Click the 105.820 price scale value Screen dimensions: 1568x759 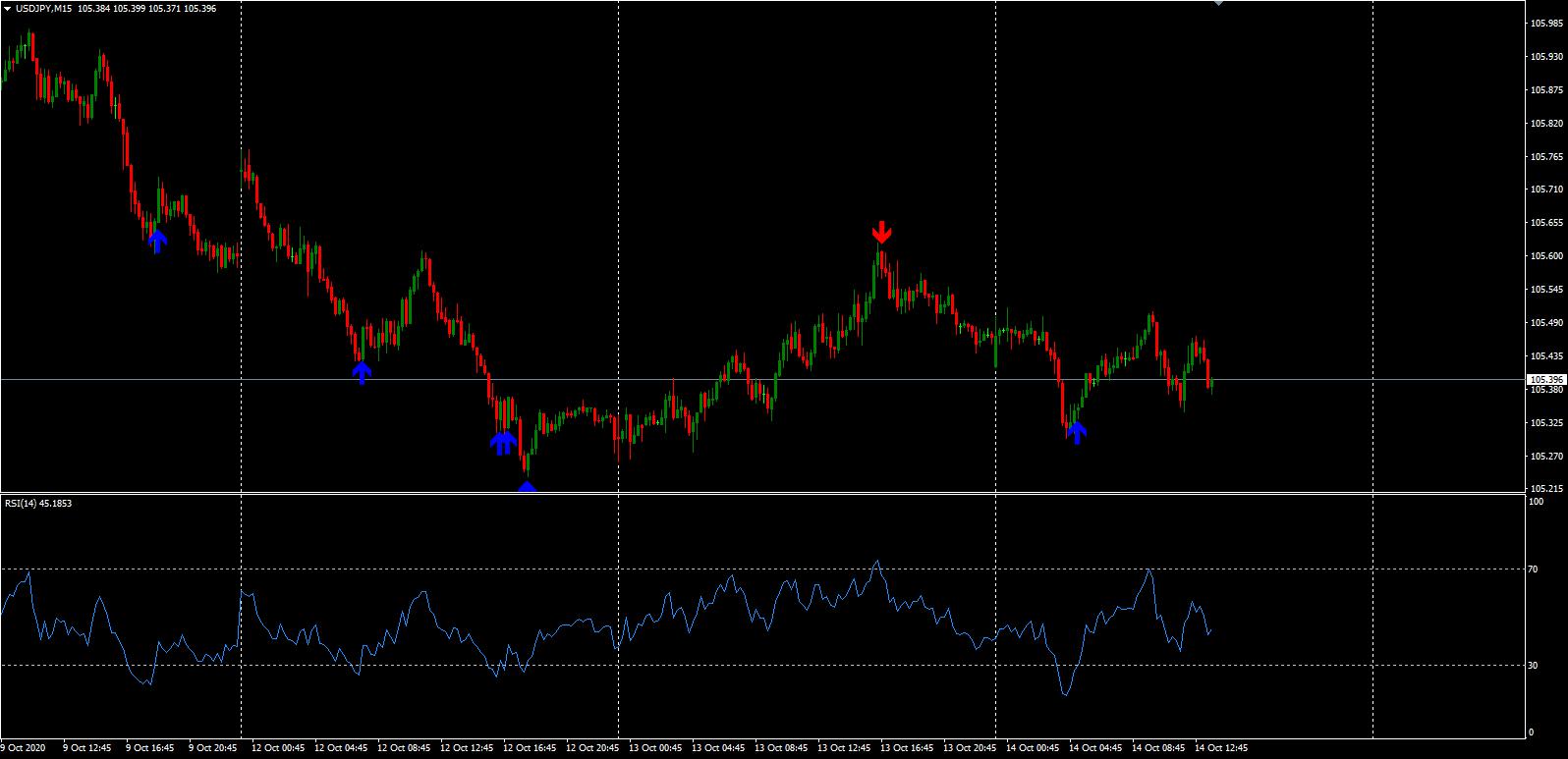[1545, 124]
